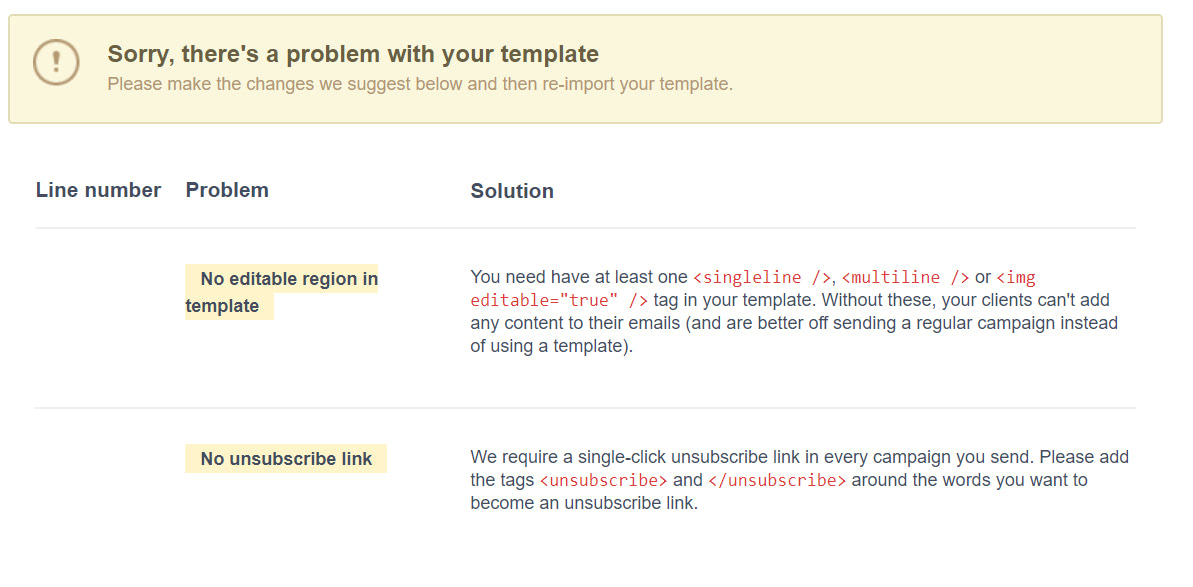This screenshot has height=587, width=1193.
Task: Click the 'regular campaign instead' text line
Action: [794, 322]
